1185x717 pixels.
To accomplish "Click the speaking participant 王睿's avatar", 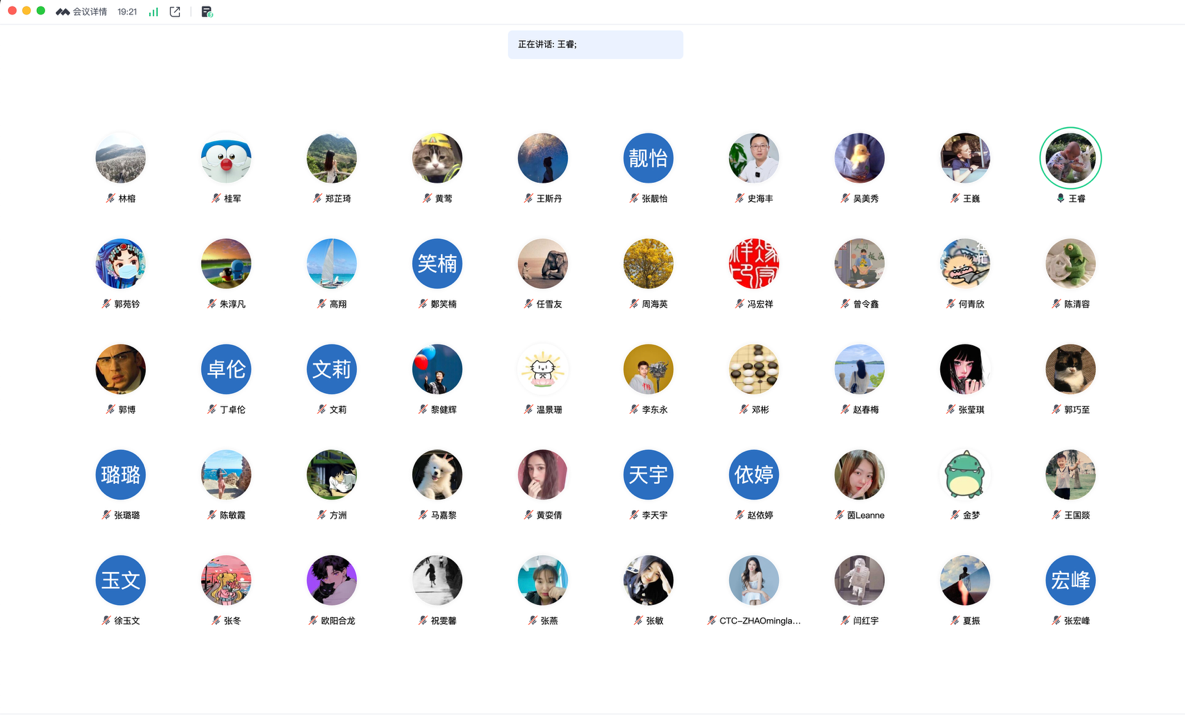I will pos(1070,158).
